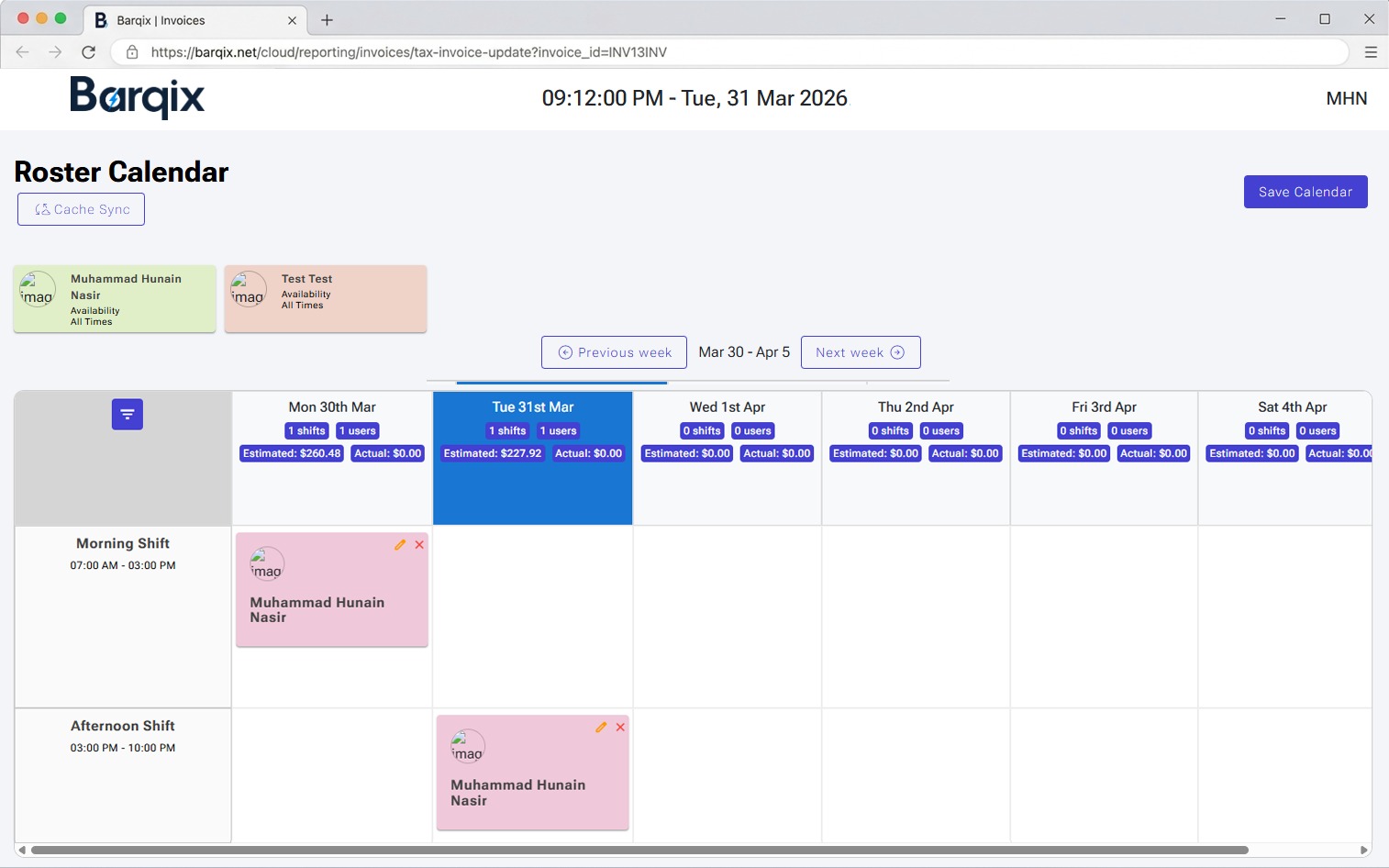Navigate to Next week
This screenshot has width=1389, height=868.
[860, 352]
